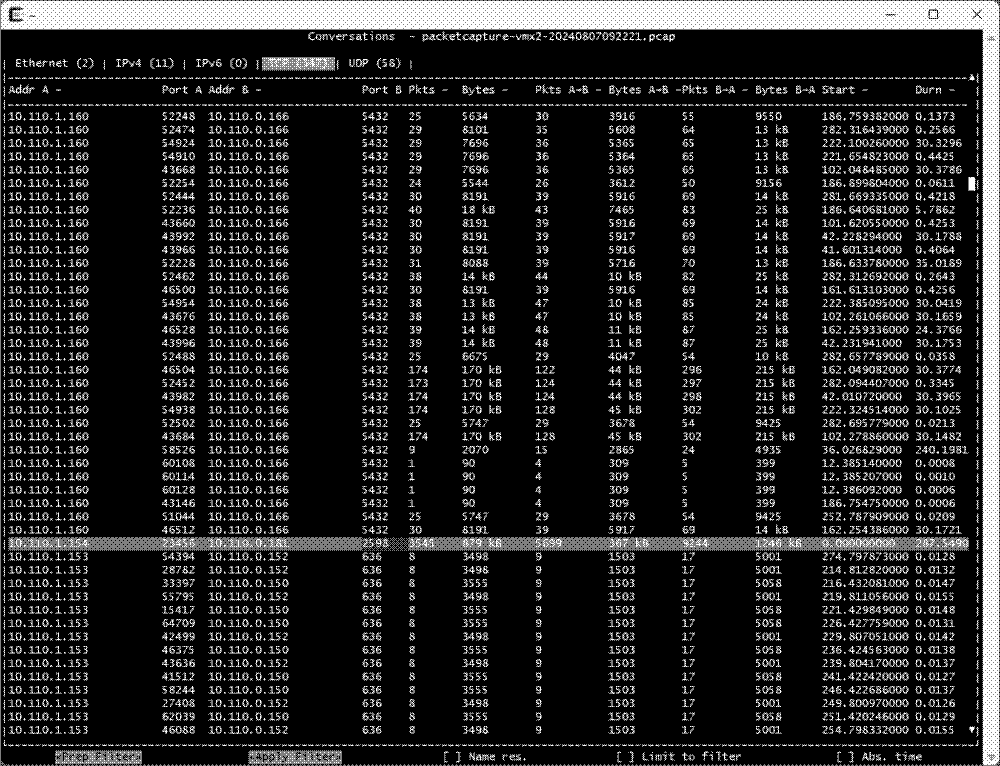
Task: Click the terminal window icon in the titlebar
Action: (17, 14)
